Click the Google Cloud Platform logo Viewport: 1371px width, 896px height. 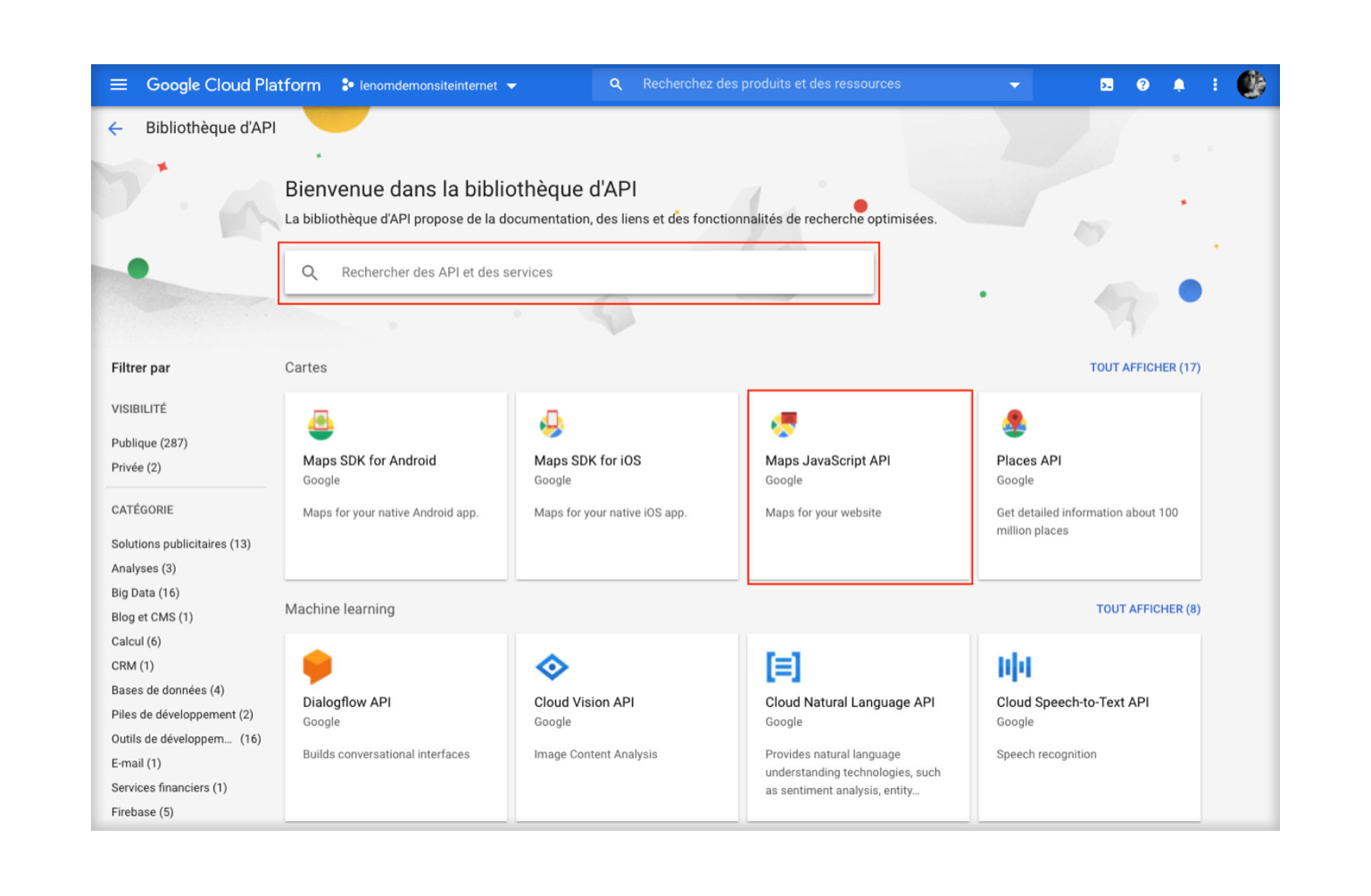pyautogui.click(x=233, y=85)
